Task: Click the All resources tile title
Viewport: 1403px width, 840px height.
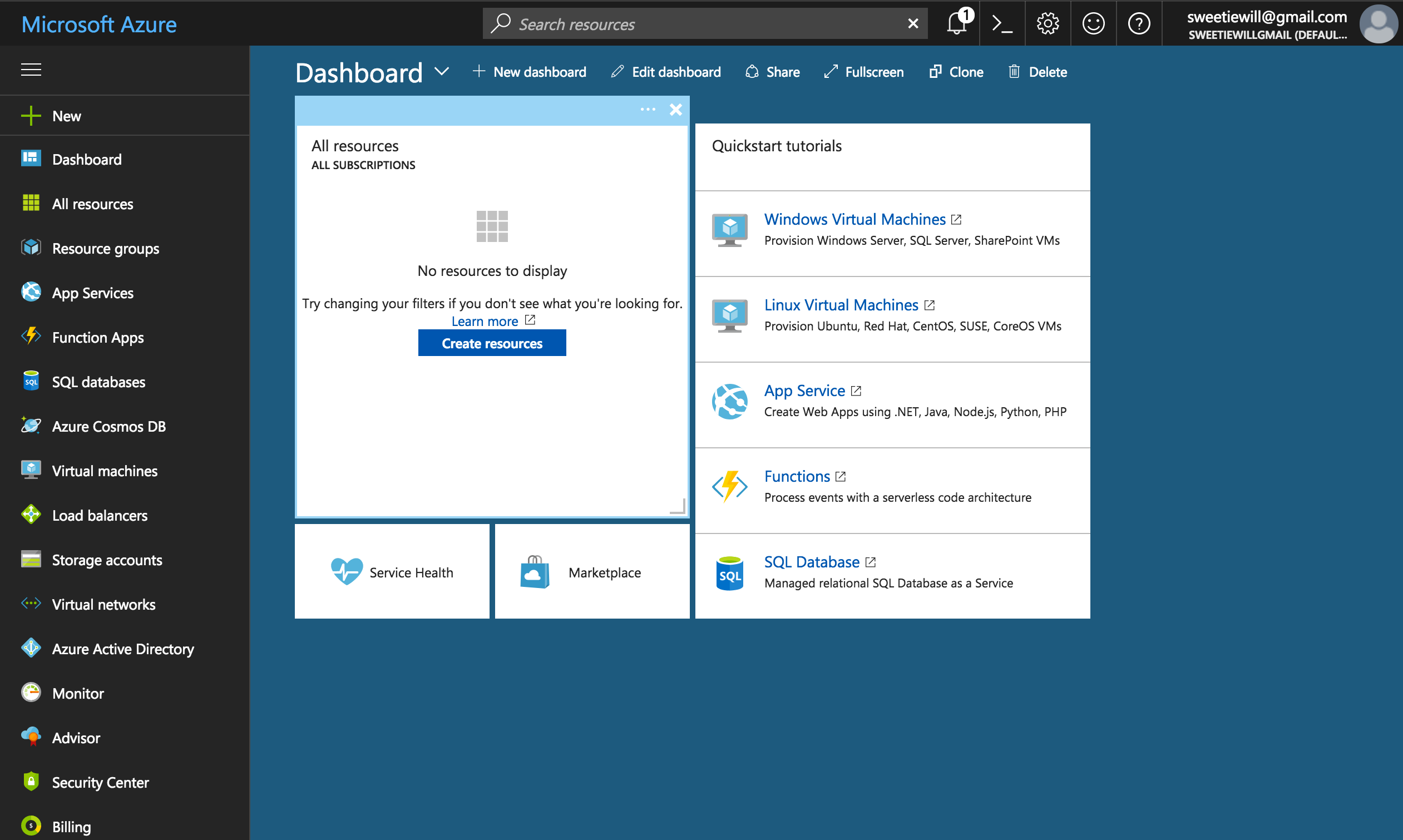Action: (x=355, y=146)
